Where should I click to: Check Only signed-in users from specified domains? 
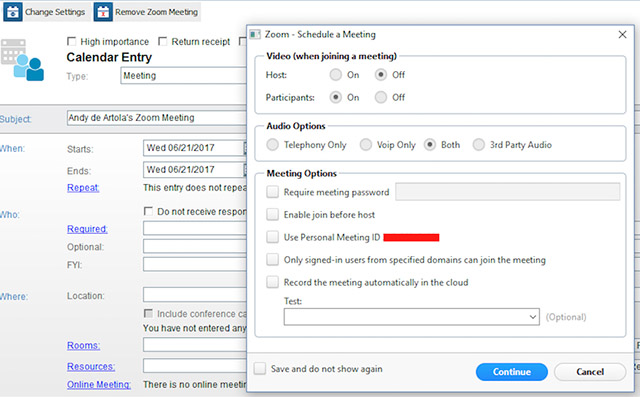tap(272, 259)
